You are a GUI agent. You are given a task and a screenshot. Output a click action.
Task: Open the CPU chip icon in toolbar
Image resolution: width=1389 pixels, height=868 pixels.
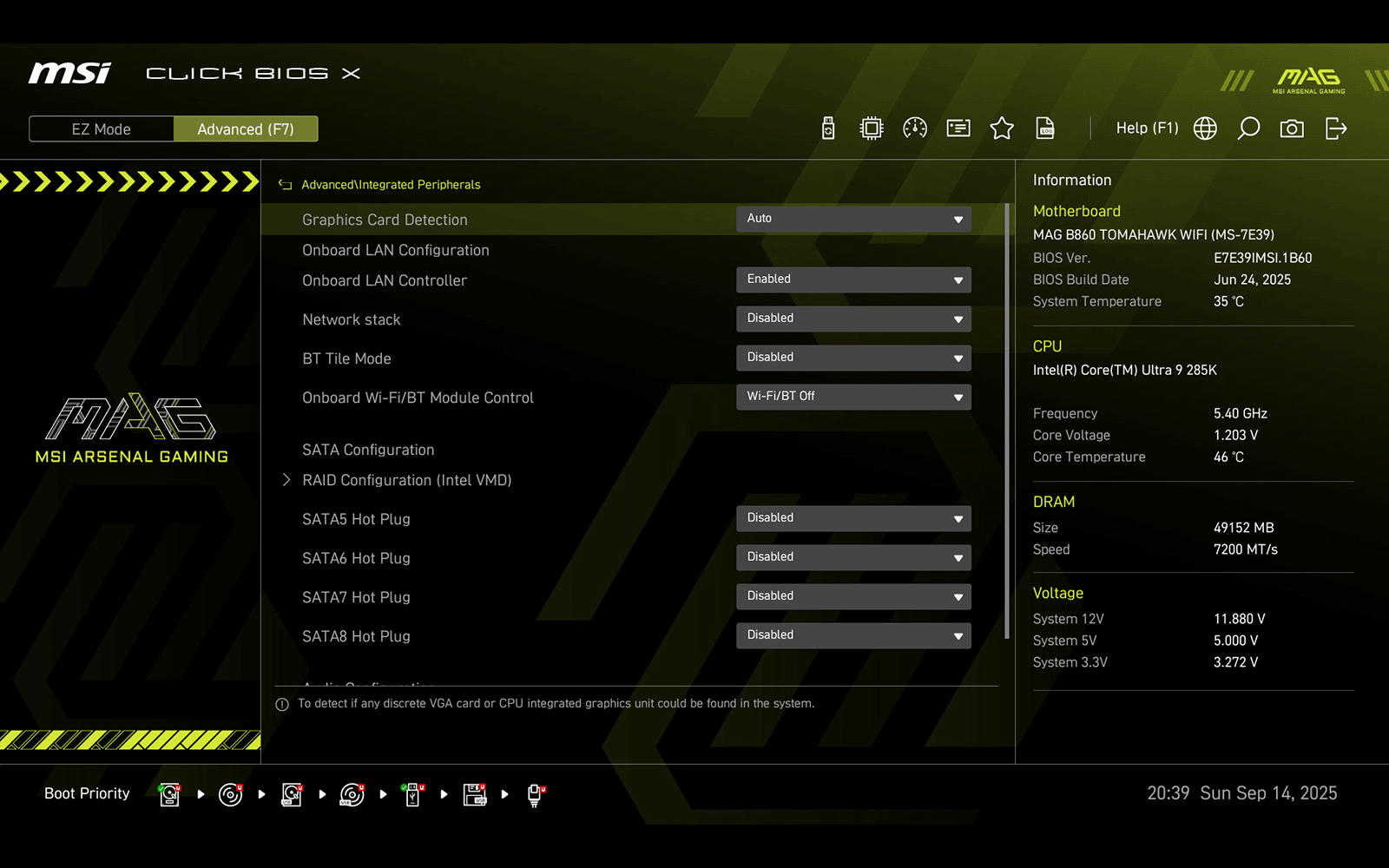872,128
